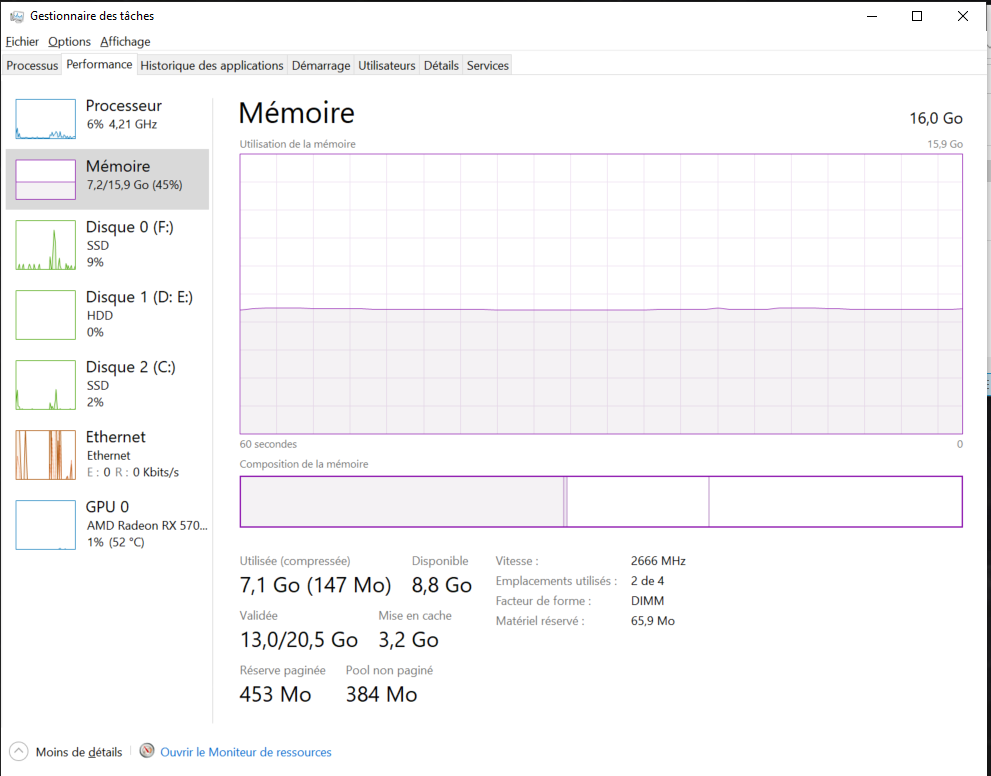Screen dimensions: 991x776
Task: Open Ouvrir le Moniteur de ressources link
Action: (246, 752)
